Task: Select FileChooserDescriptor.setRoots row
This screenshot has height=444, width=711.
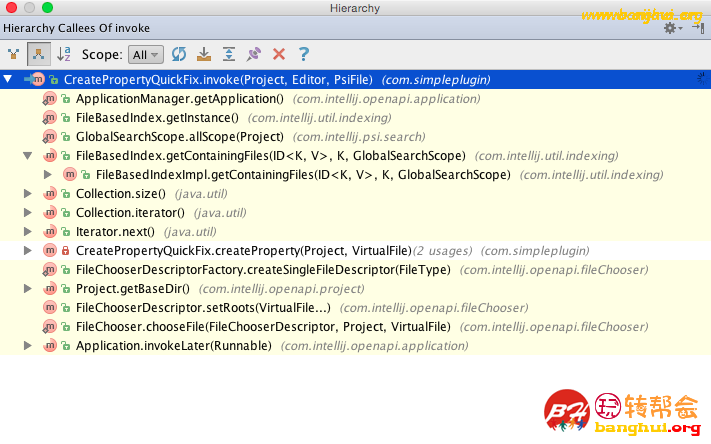Action: (356, 308)
